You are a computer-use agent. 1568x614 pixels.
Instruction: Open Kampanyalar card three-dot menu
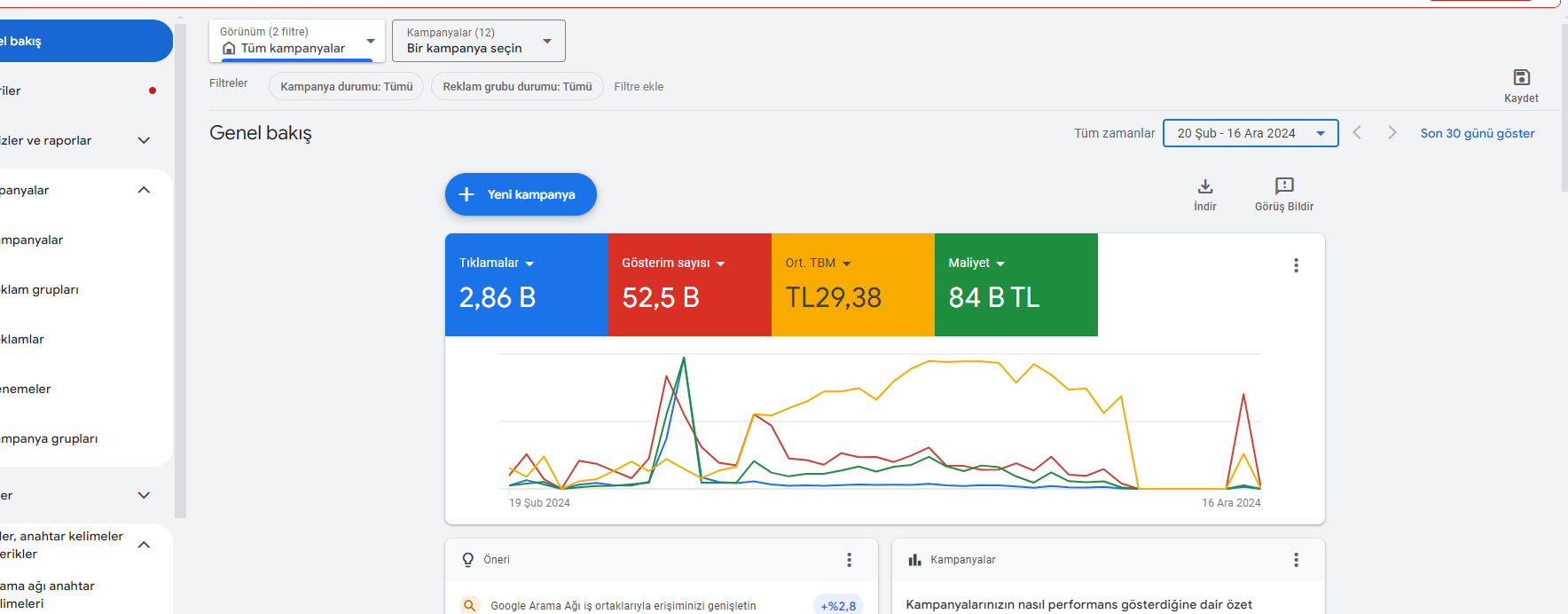[1296, 560]
